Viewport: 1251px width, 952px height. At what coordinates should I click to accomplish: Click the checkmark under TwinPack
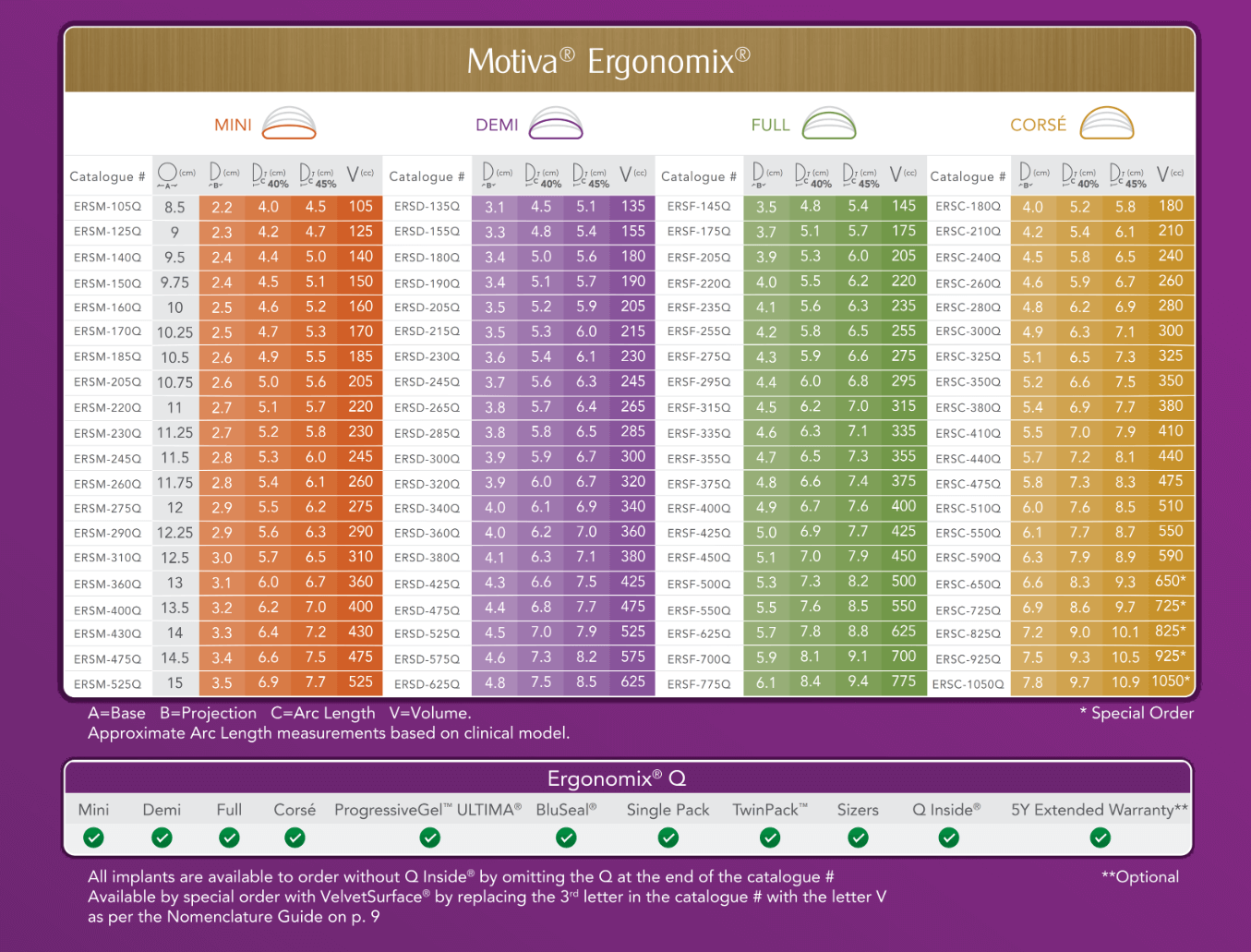point(770,838)
